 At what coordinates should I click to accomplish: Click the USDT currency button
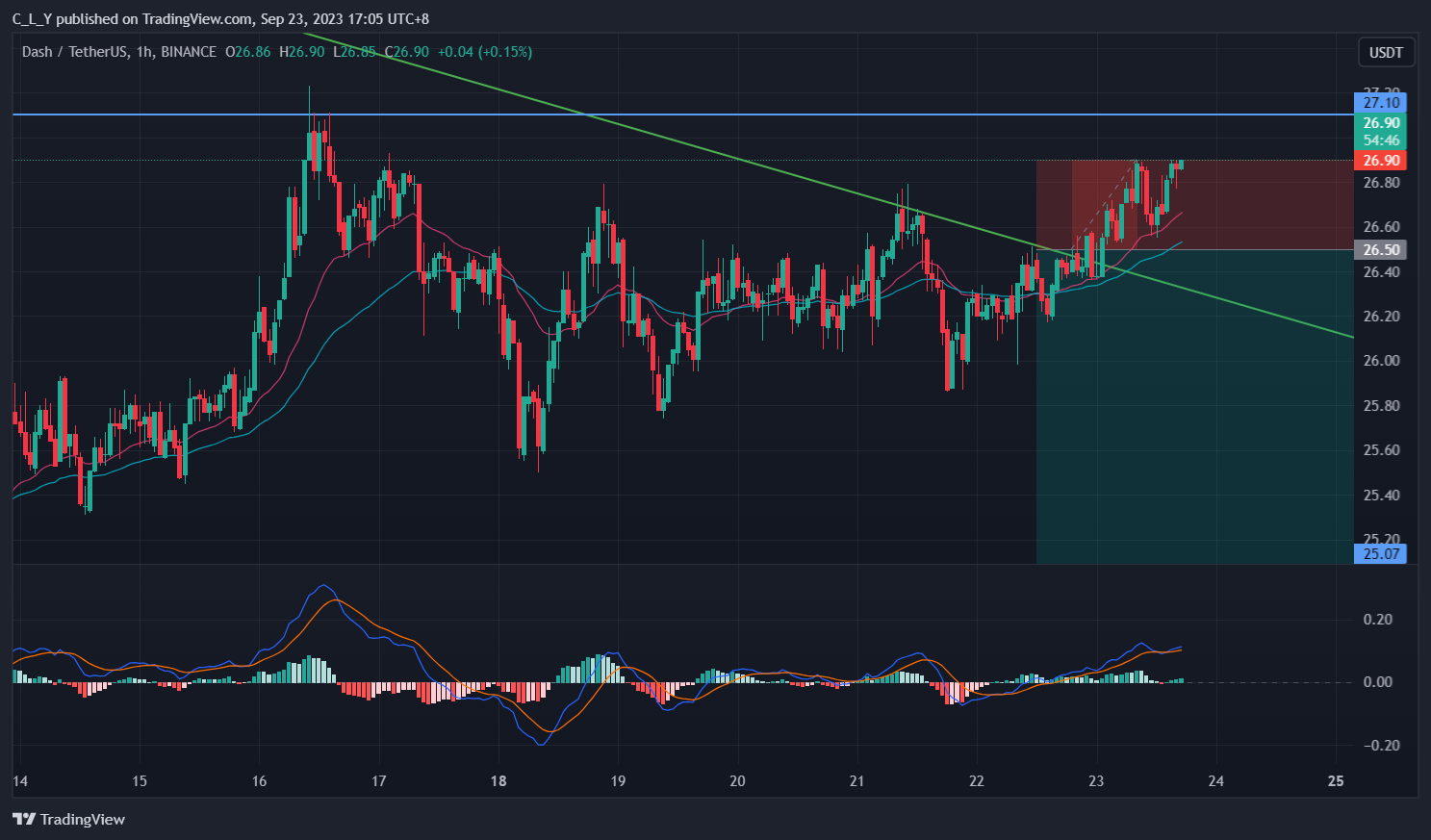tap(1386, 52)
